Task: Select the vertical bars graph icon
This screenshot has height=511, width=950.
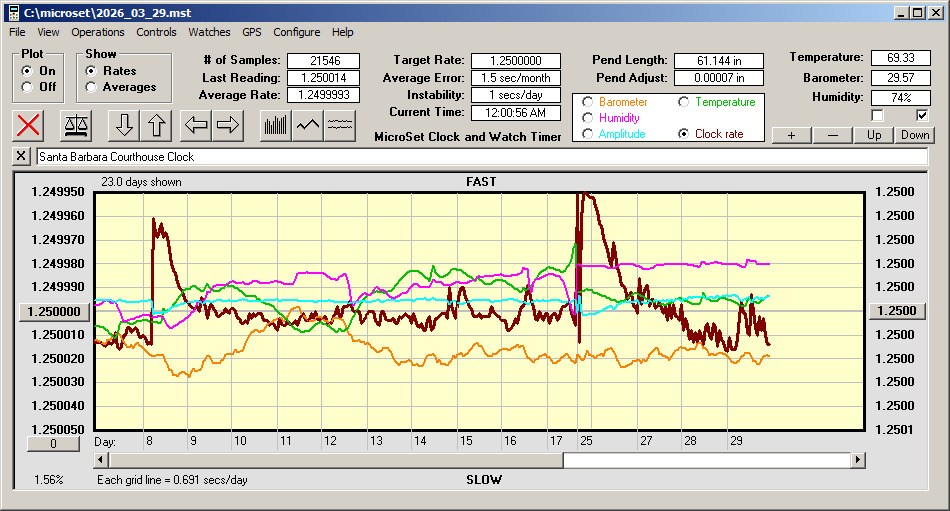Action: 276,125
